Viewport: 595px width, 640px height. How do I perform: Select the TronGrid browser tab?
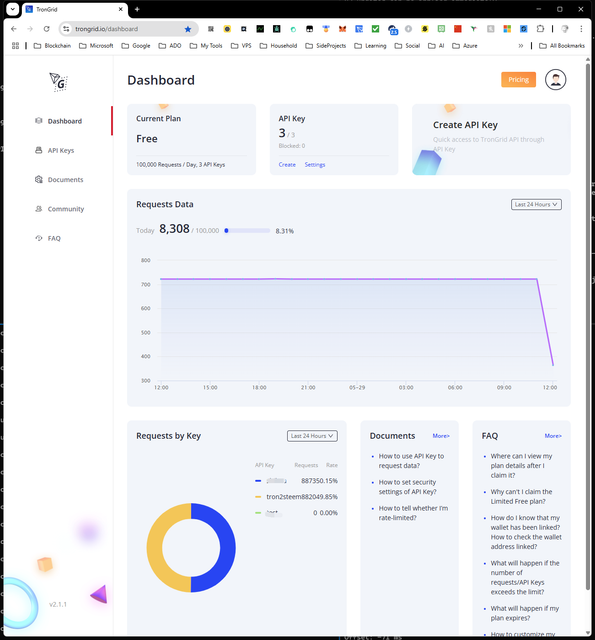(73, 9)
